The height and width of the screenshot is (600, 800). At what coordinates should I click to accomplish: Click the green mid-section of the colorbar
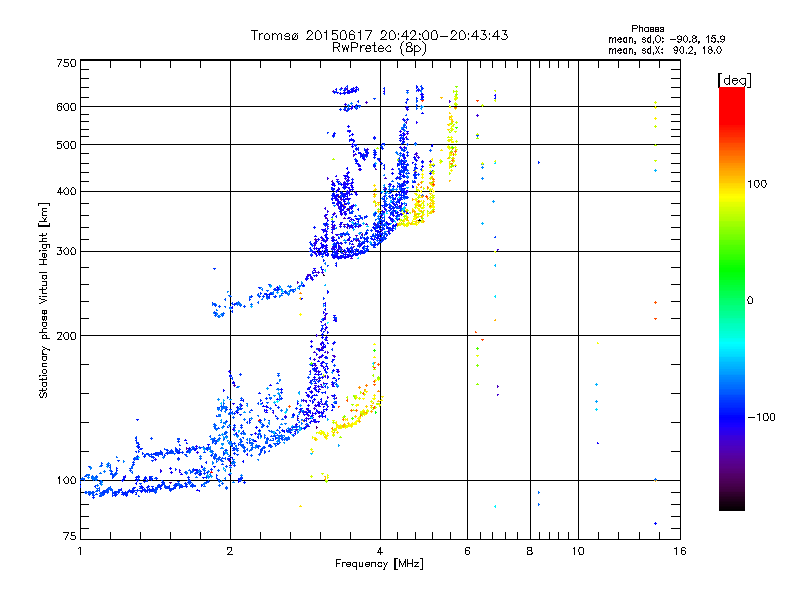(x=732, y=270)
